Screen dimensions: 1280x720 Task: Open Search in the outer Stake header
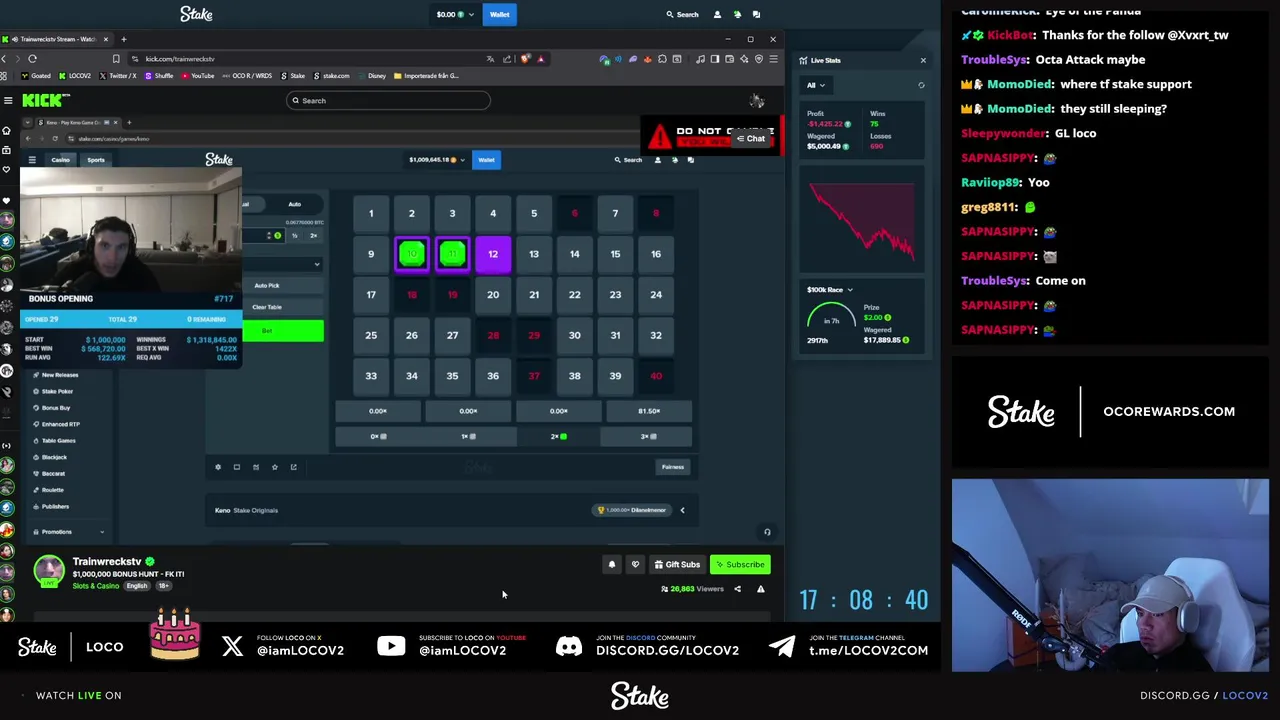pyautogui.click(x=683, y=14)
